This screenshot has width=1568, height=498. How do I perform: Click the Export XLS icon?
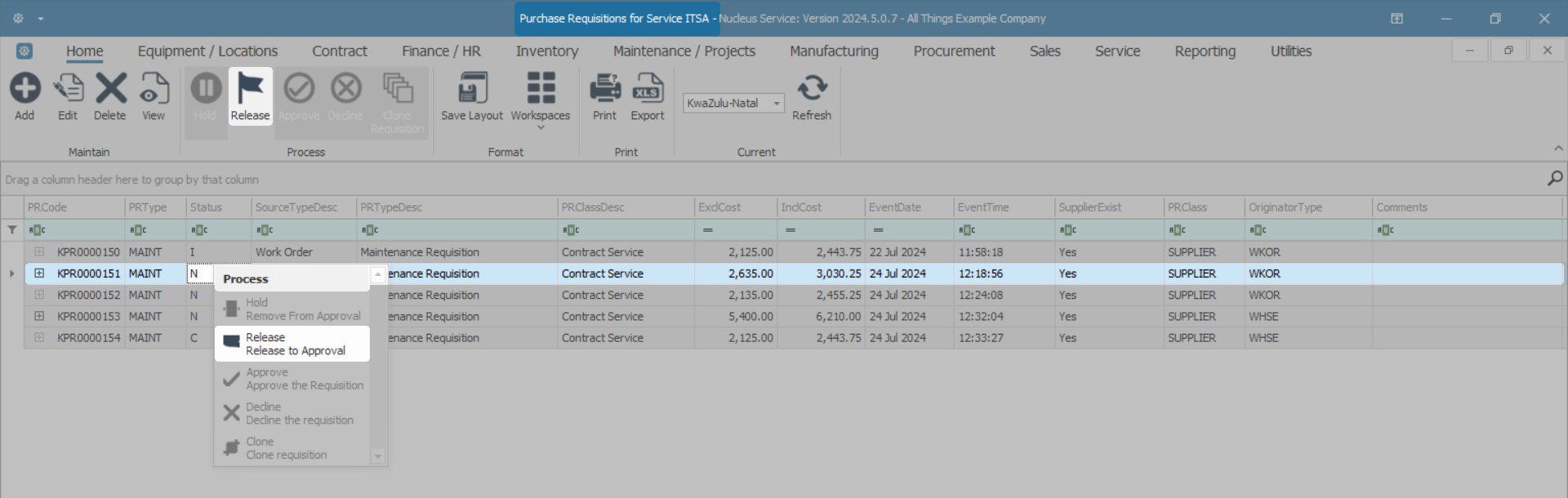pyautogui.click(x=648, y=88)
